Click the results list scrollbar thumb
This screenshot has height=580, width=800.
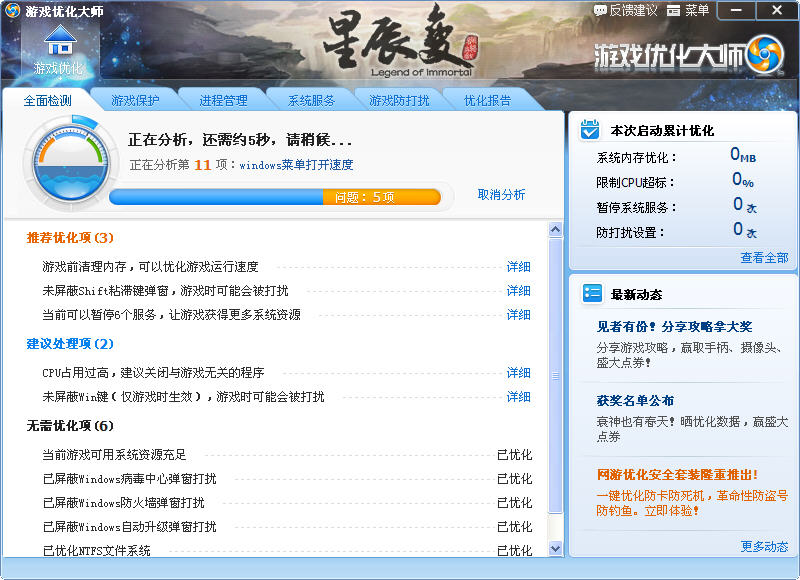point(556,375)
